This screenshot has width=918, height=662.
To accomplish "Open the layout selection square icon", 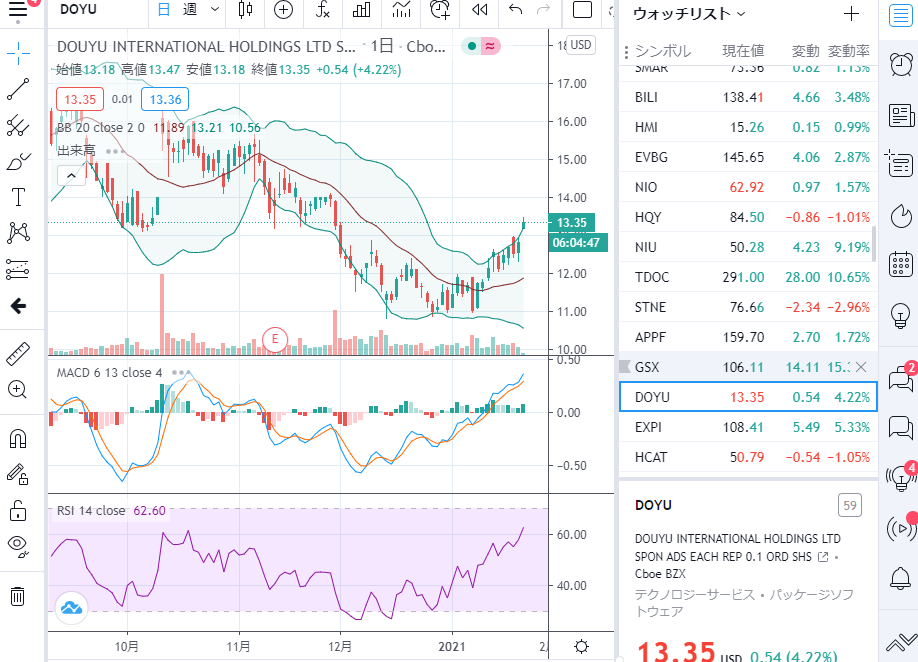I will click(x=583, y=9).
